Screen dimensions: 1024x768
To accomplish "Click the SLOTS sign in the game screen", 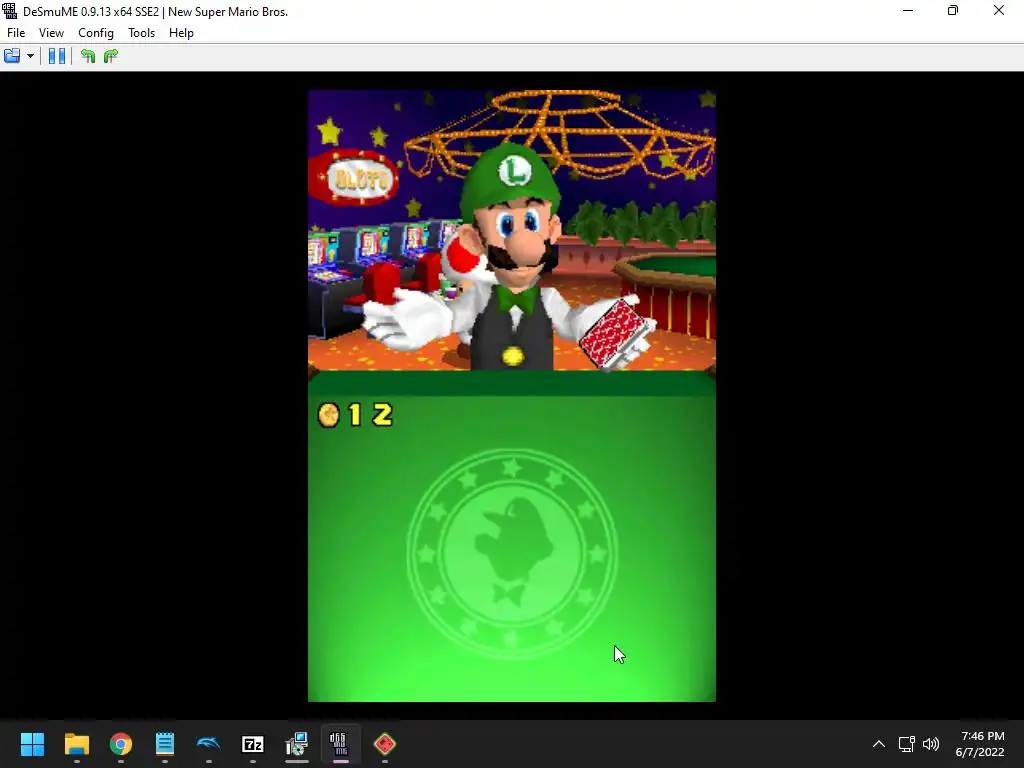I will tap(356, 178).
